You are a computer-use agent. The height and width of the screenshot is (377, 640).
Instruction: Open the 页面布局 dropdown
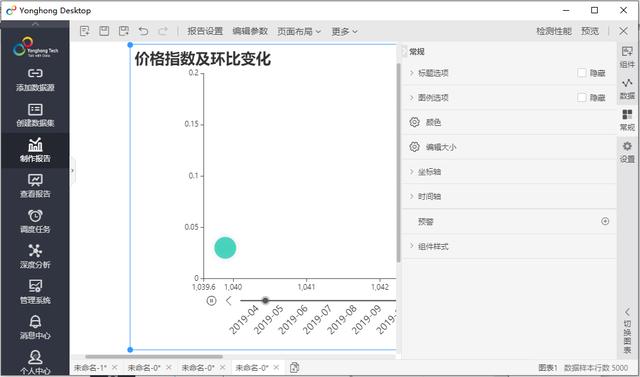[x=299, y=31]
